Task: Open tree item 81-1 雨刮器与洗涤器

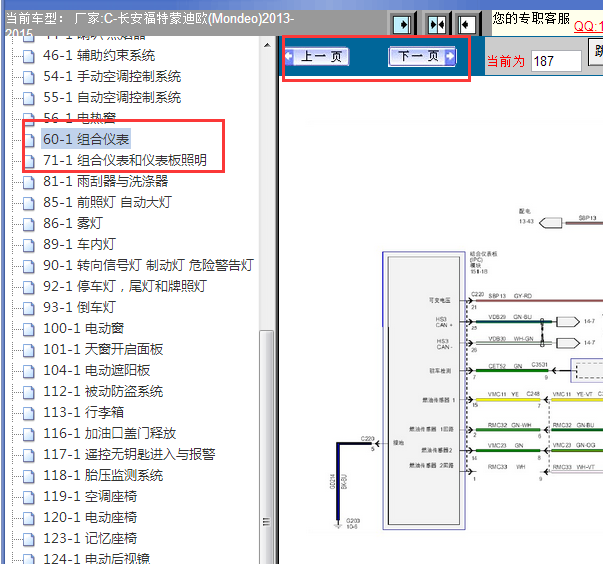Action: click(105, 181)
